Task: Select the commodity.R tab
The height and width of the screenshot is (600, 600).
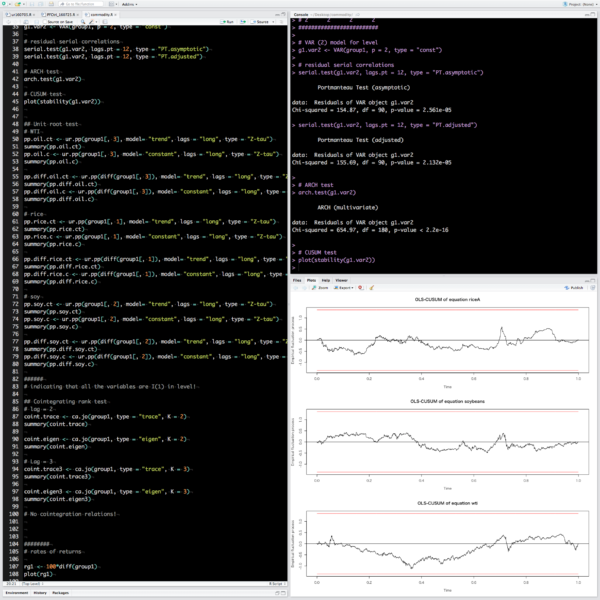Action: 99,15
